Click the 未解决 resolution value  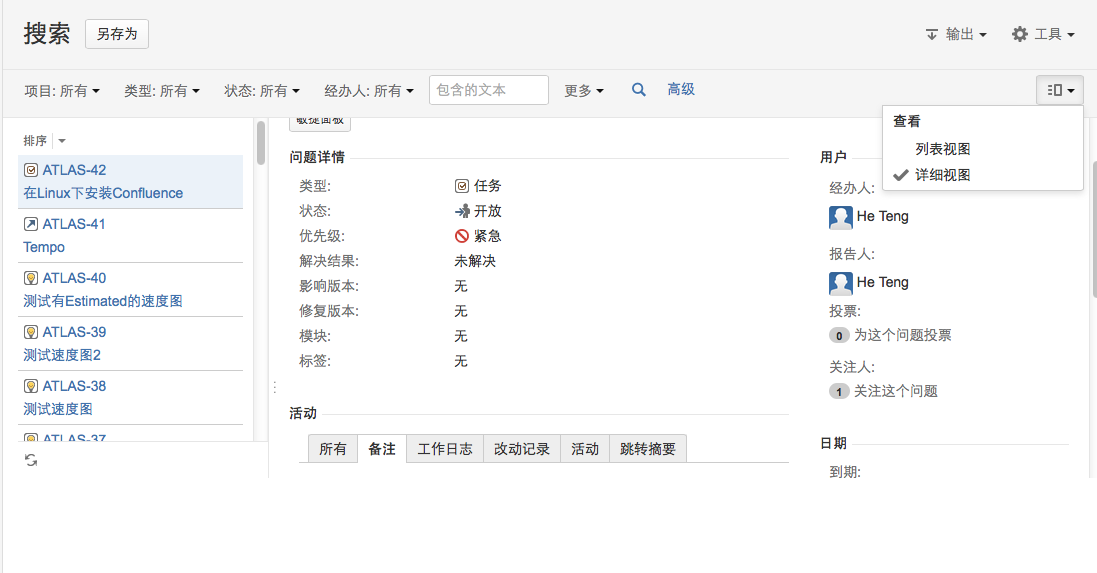tap(475, 262)
